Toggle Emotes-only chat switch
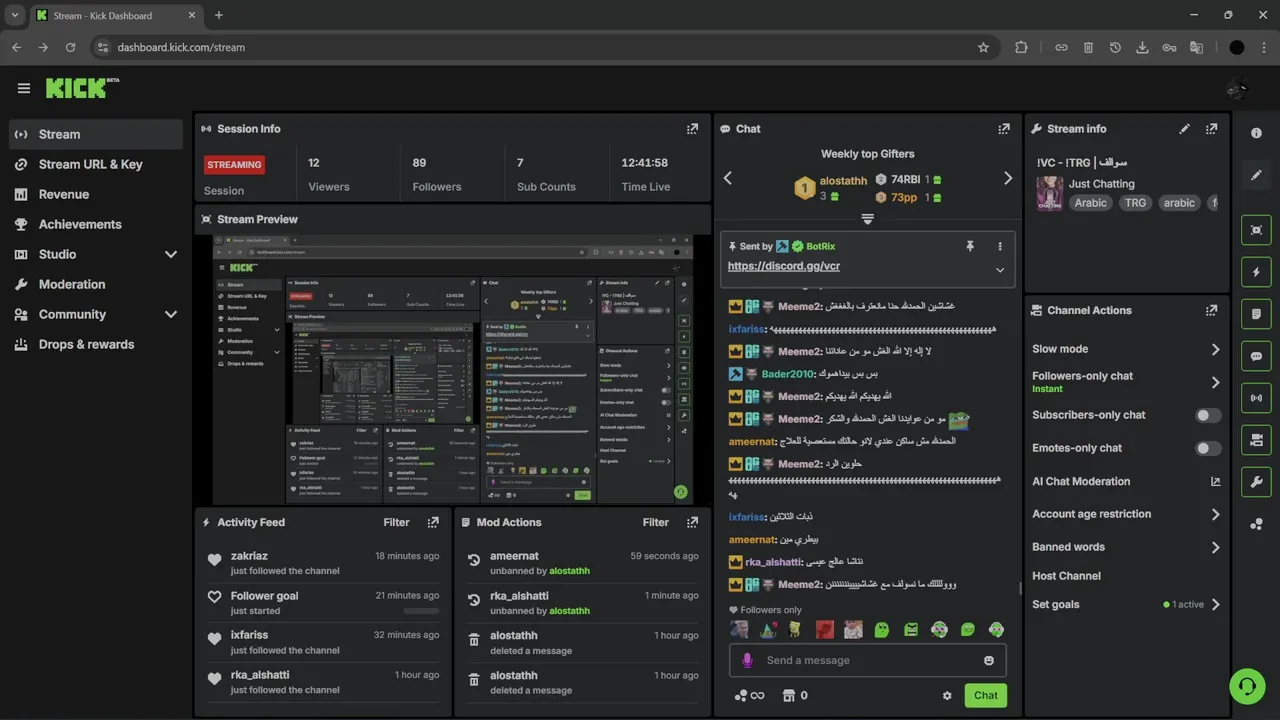 tap(1208, 448)
